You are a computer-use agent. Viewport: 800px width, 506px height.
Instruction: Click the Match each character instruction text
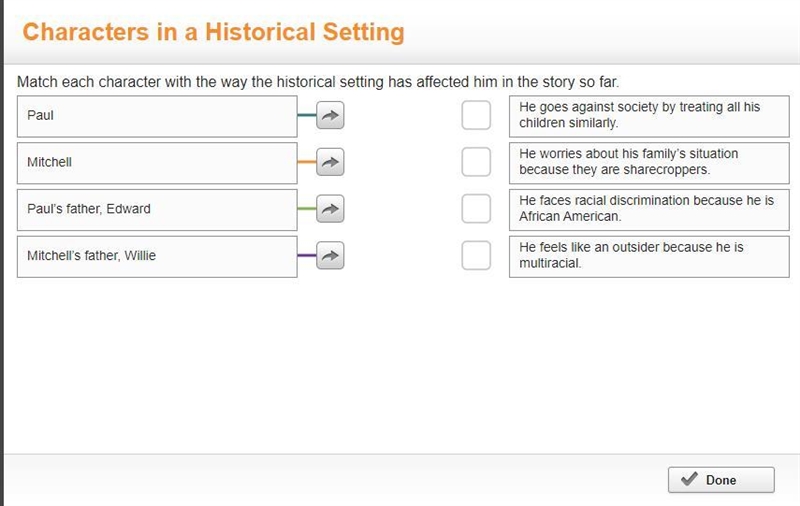[x=318, y=82]
